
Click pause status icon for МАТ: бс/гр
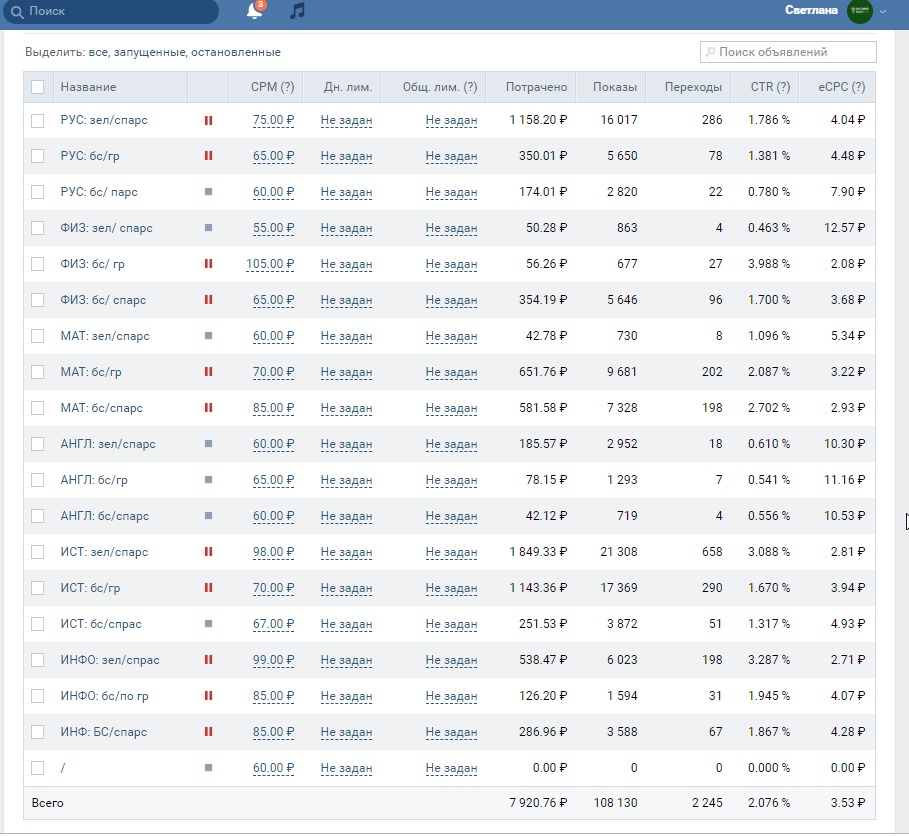click(208, 372)
